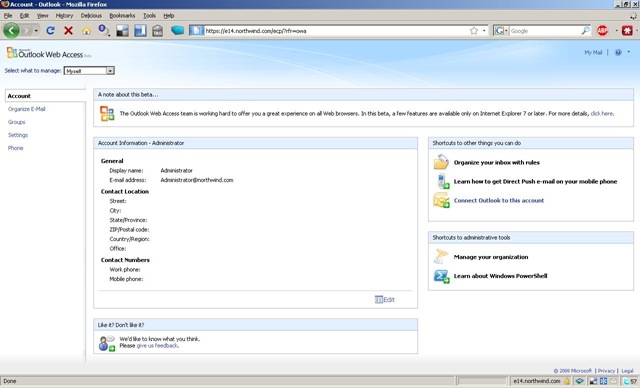
Task: Open the Privacy link in the footer
Action: point(606,371)
